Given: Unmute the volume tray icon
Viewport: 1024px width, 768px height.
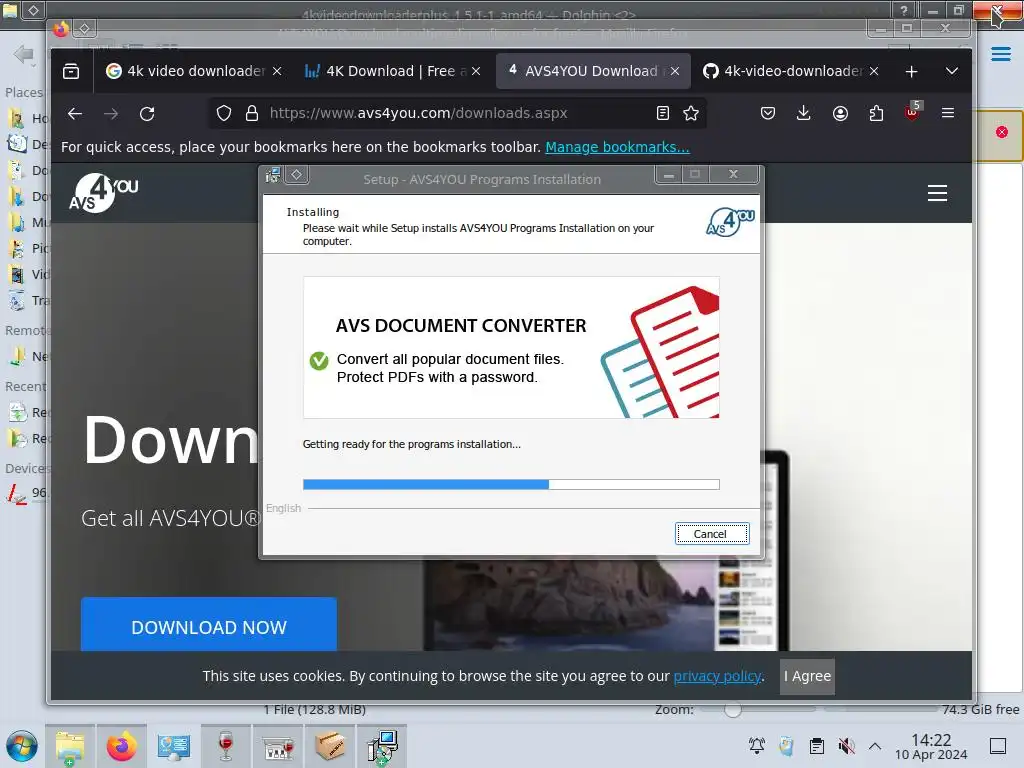Looking at the screenshot, I should [x=846, y=746].
